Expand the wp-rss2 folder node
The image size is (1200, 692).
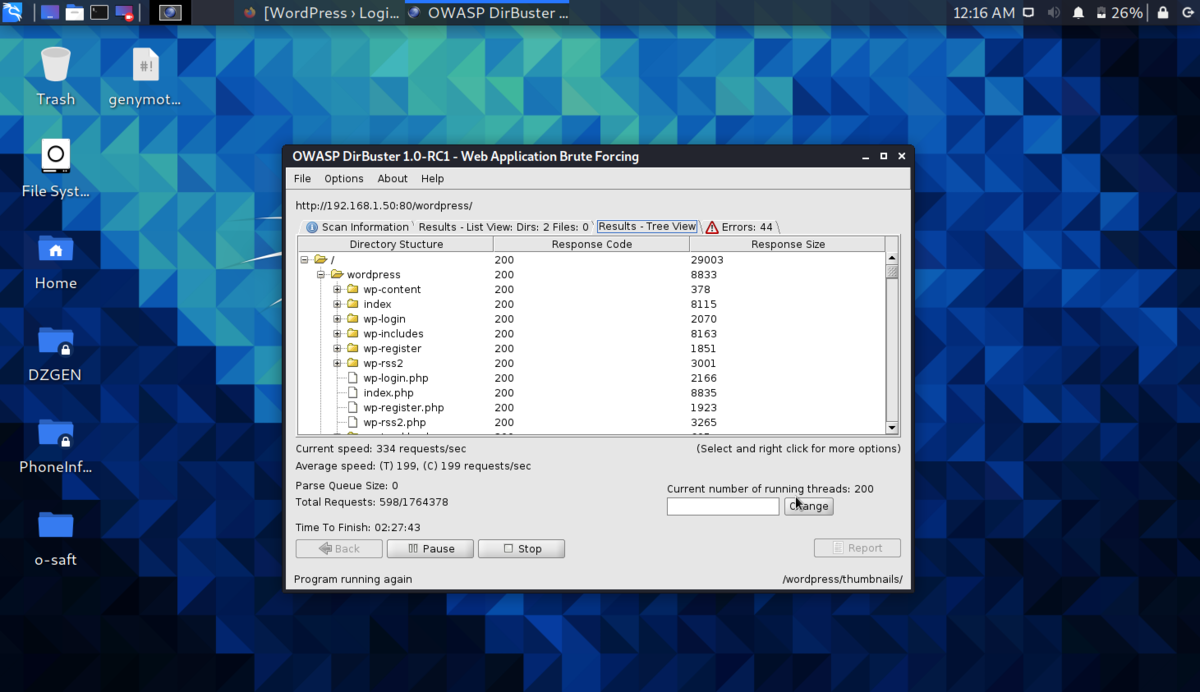(337, 363)
